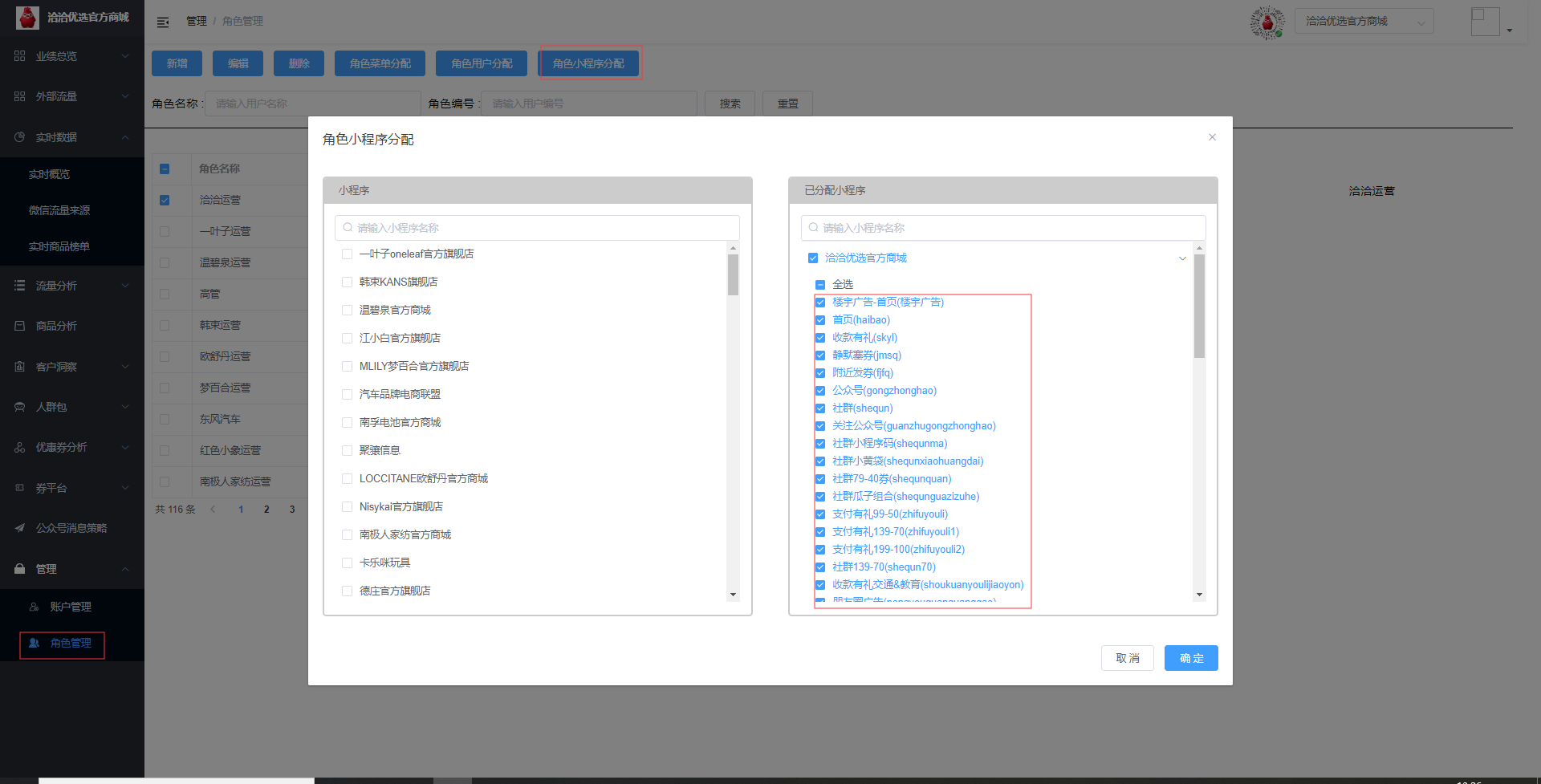
Task: Click the sidebar collapse hamburger icon
Action: pos(163,22)
